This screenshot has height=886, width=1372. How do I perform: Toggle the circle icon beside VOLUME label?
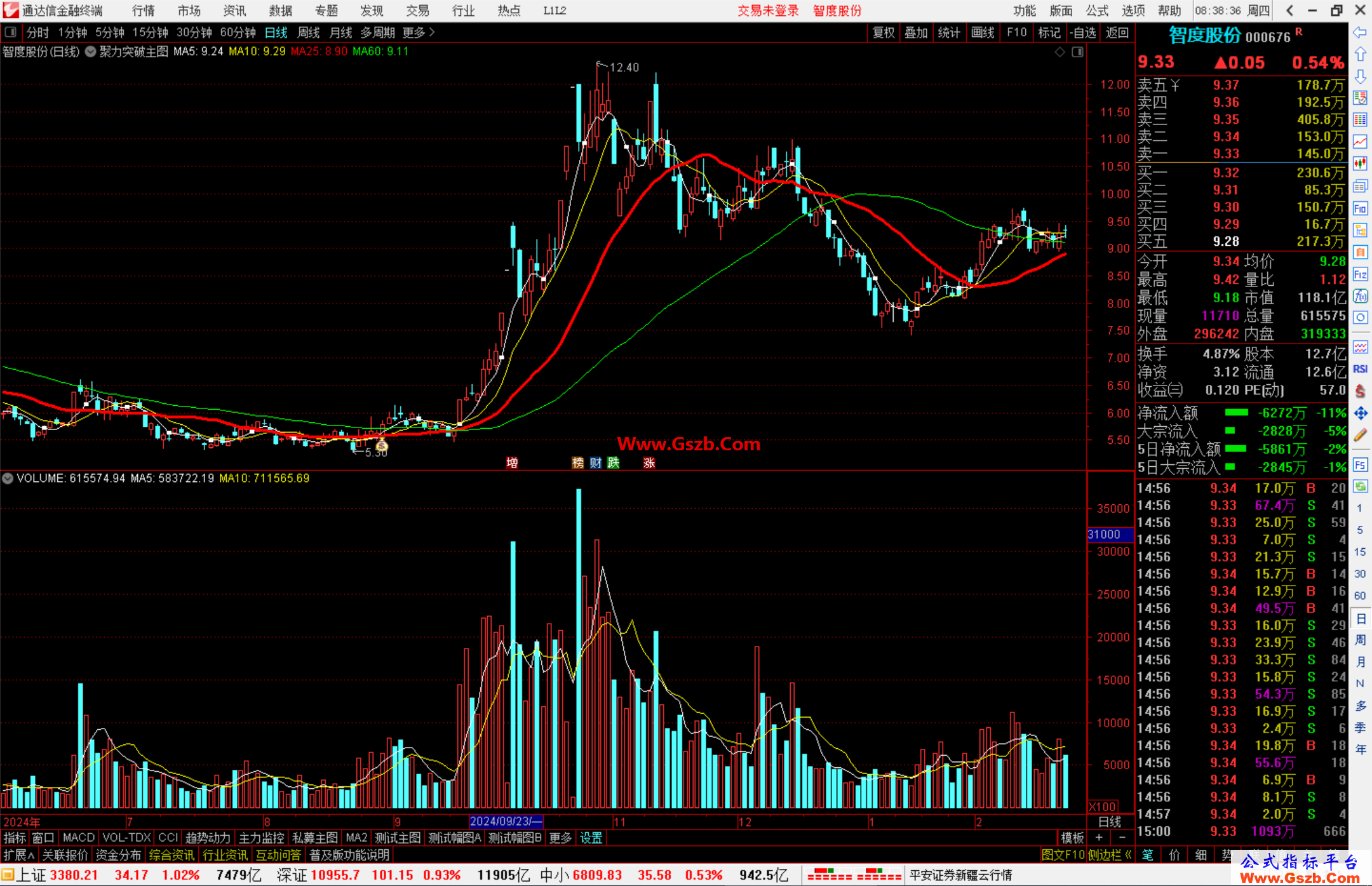tap(8, 478)
